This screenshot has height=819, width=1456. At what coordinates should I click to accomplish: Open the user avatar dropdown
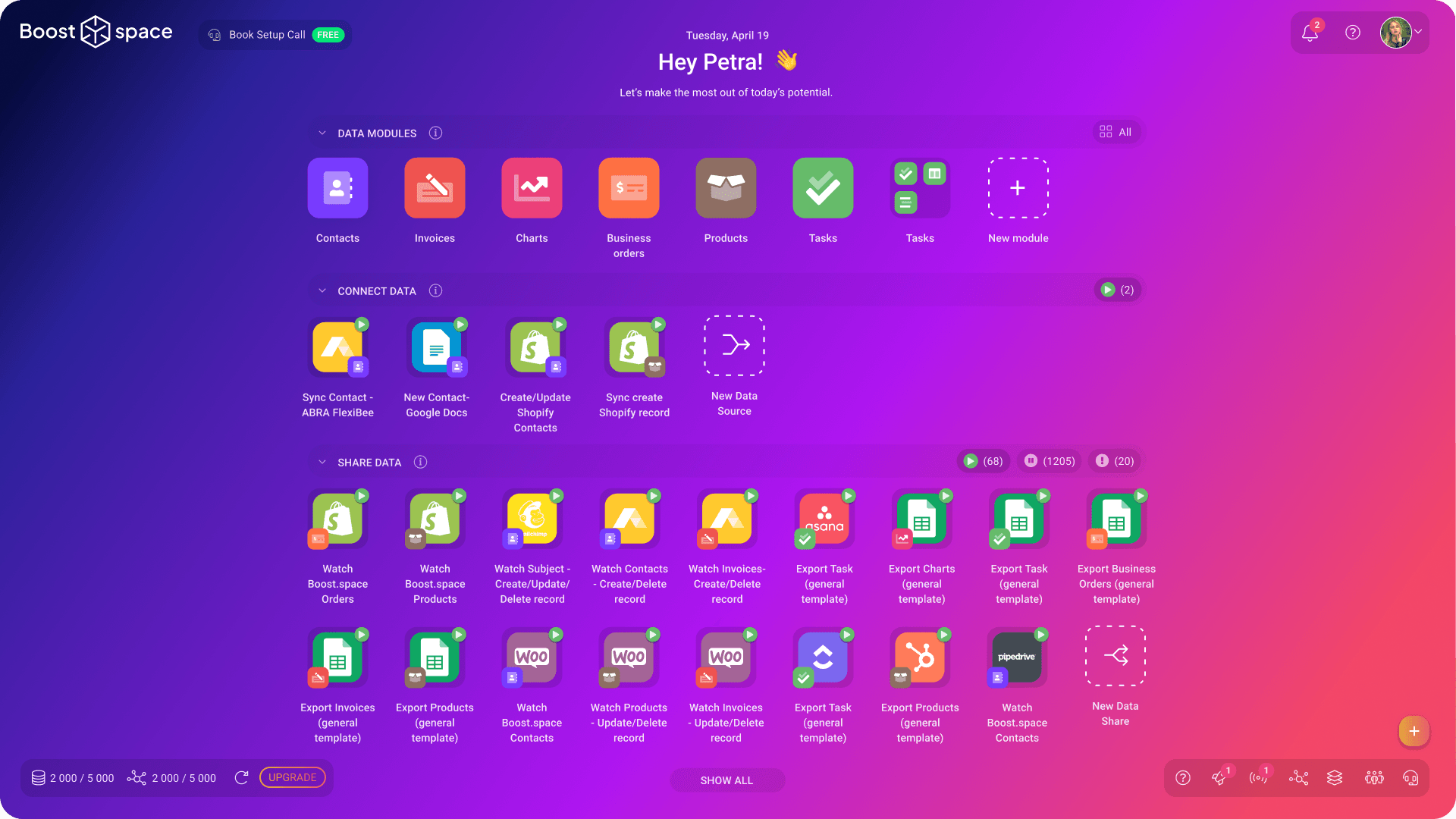(1401, 33)
